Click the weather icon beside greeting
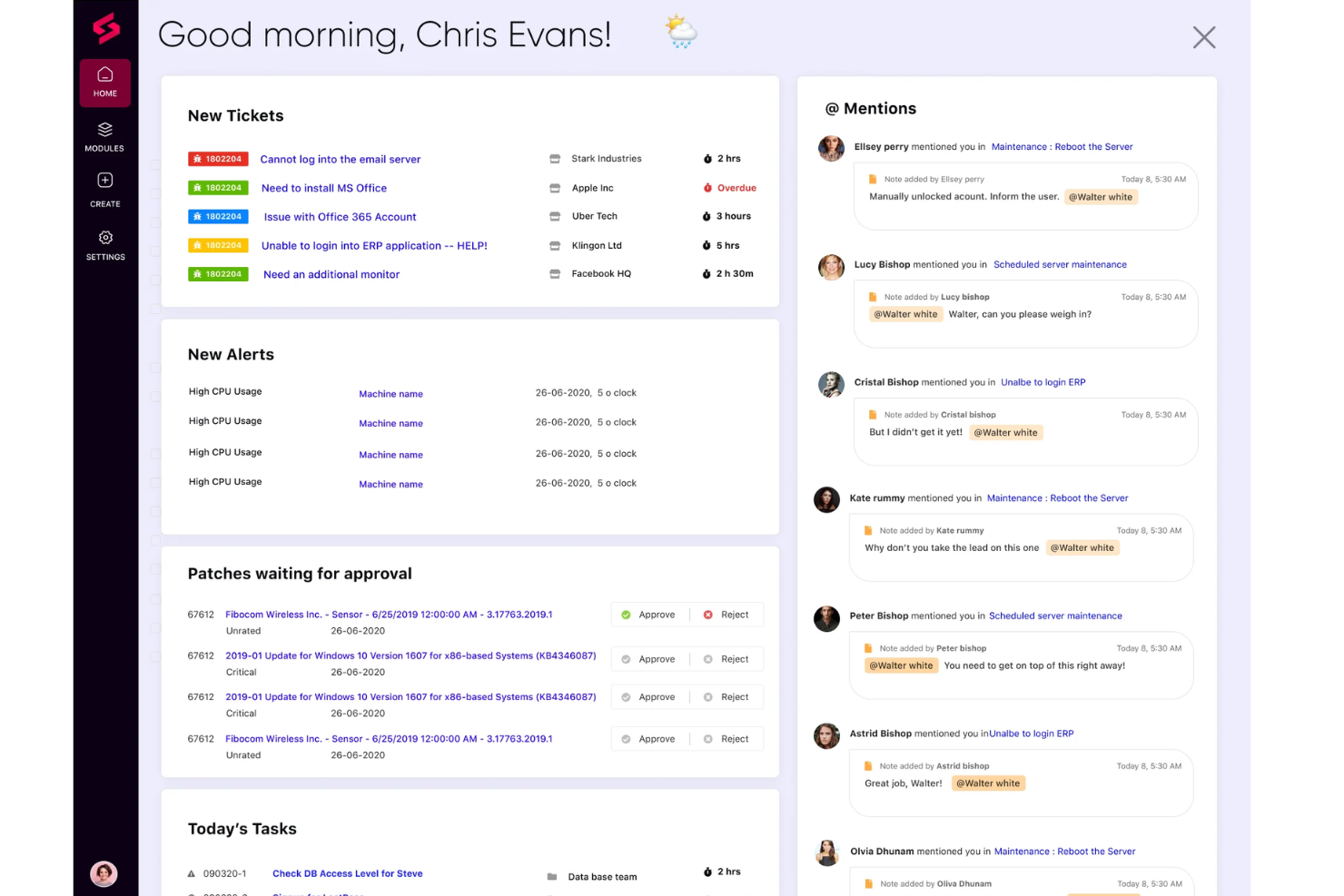1344x896 pixels. [680, 33]
